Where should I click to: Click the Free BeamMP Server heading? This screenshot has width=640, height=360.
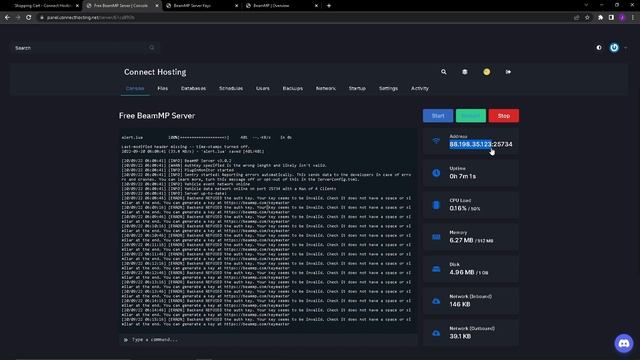coord(157,116)
